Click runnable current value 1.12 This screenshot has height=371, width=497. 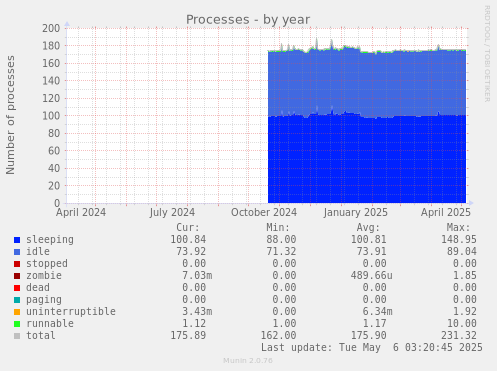[x=194, y=324]
